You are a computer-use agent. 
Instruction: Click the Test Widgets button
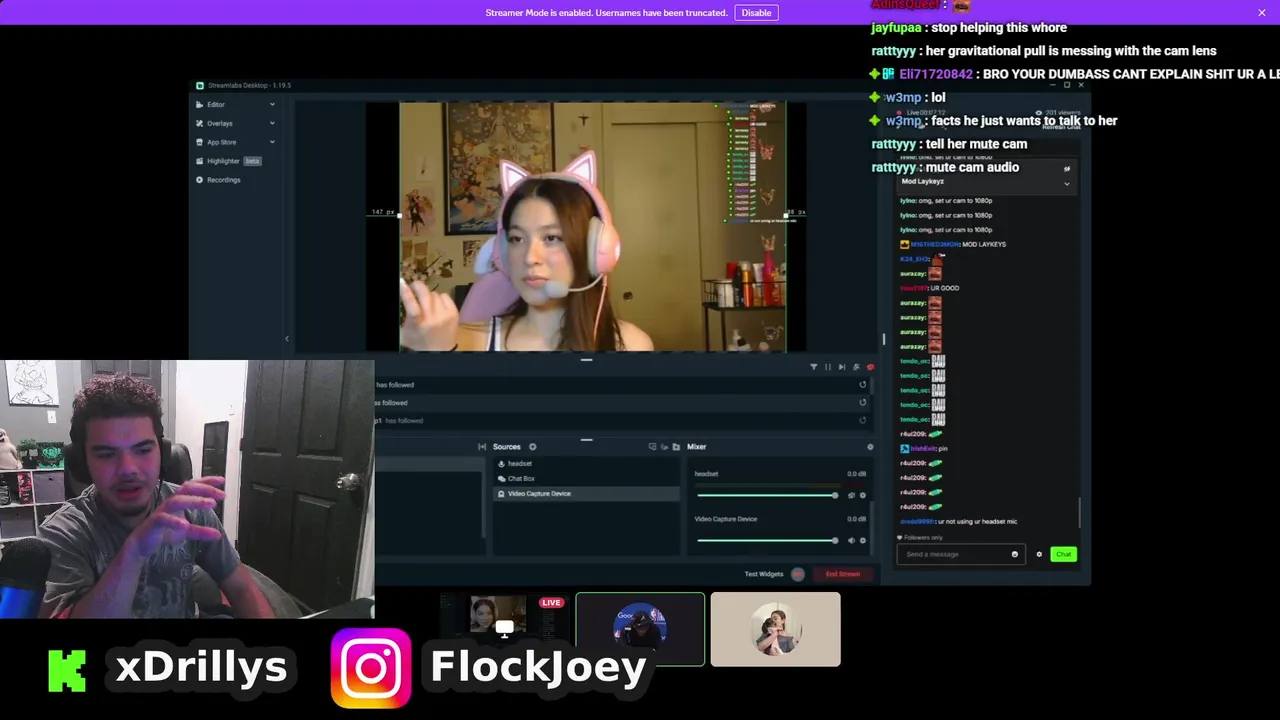pos(764,574)
